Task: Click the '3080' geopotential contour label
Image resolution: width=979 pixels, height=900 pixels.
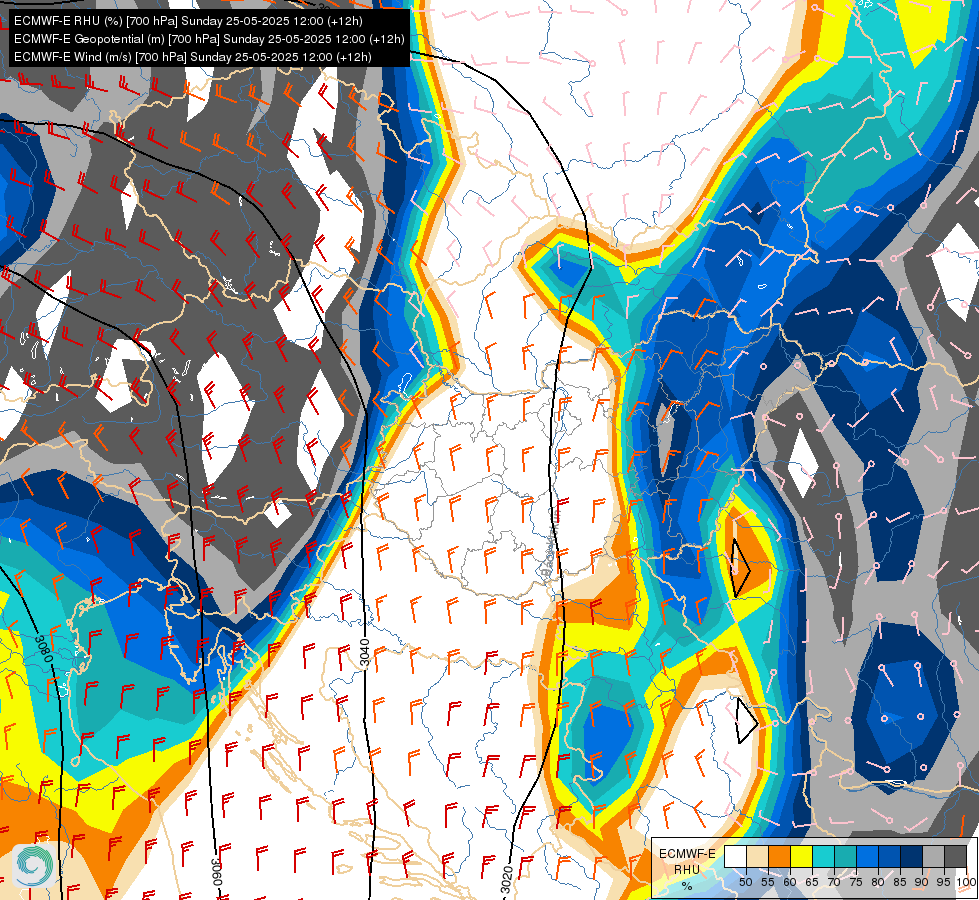Action: pos(44,650)
